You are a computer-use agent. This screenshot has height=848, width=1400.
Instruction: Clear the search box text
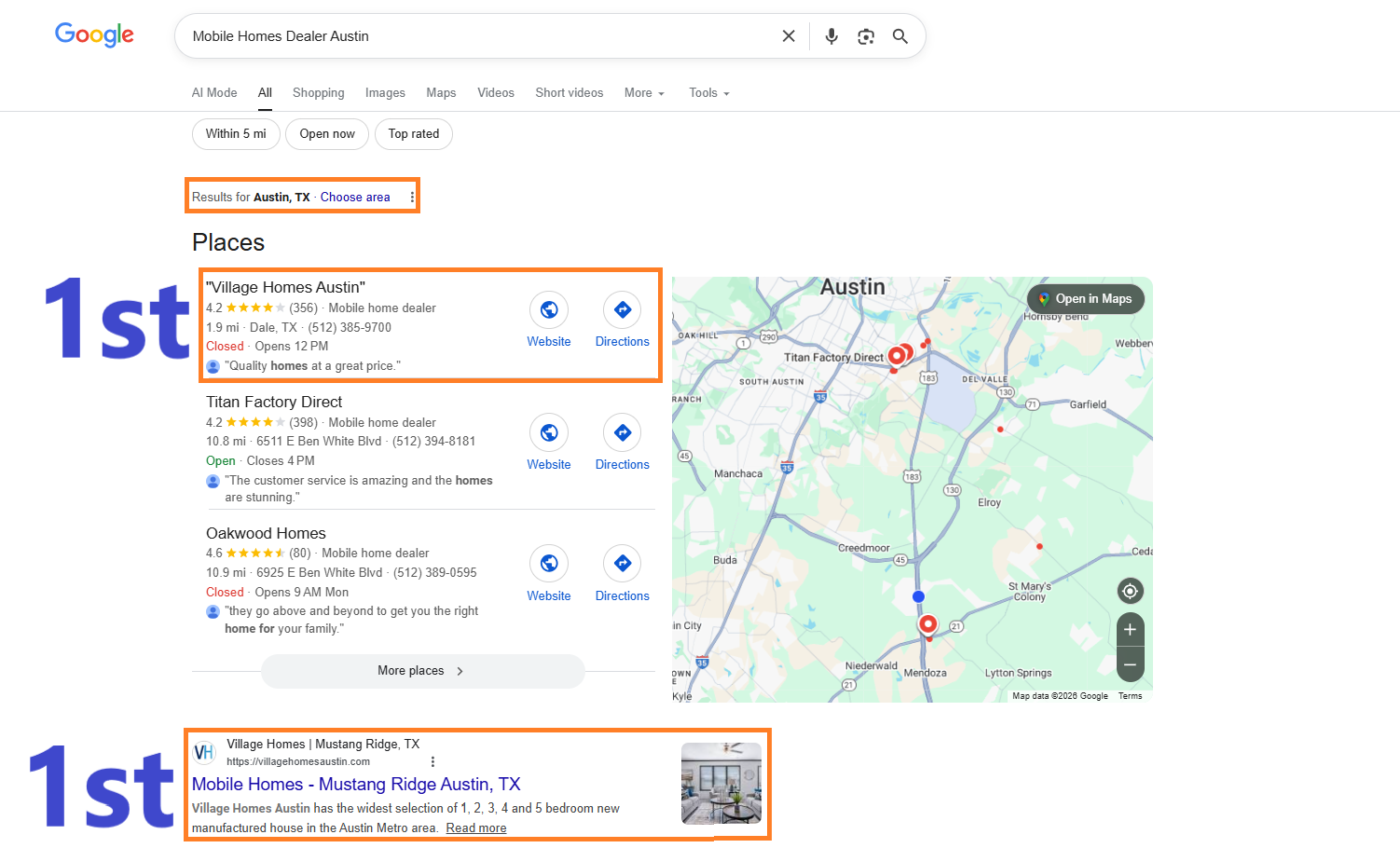(x=789, y=36)
